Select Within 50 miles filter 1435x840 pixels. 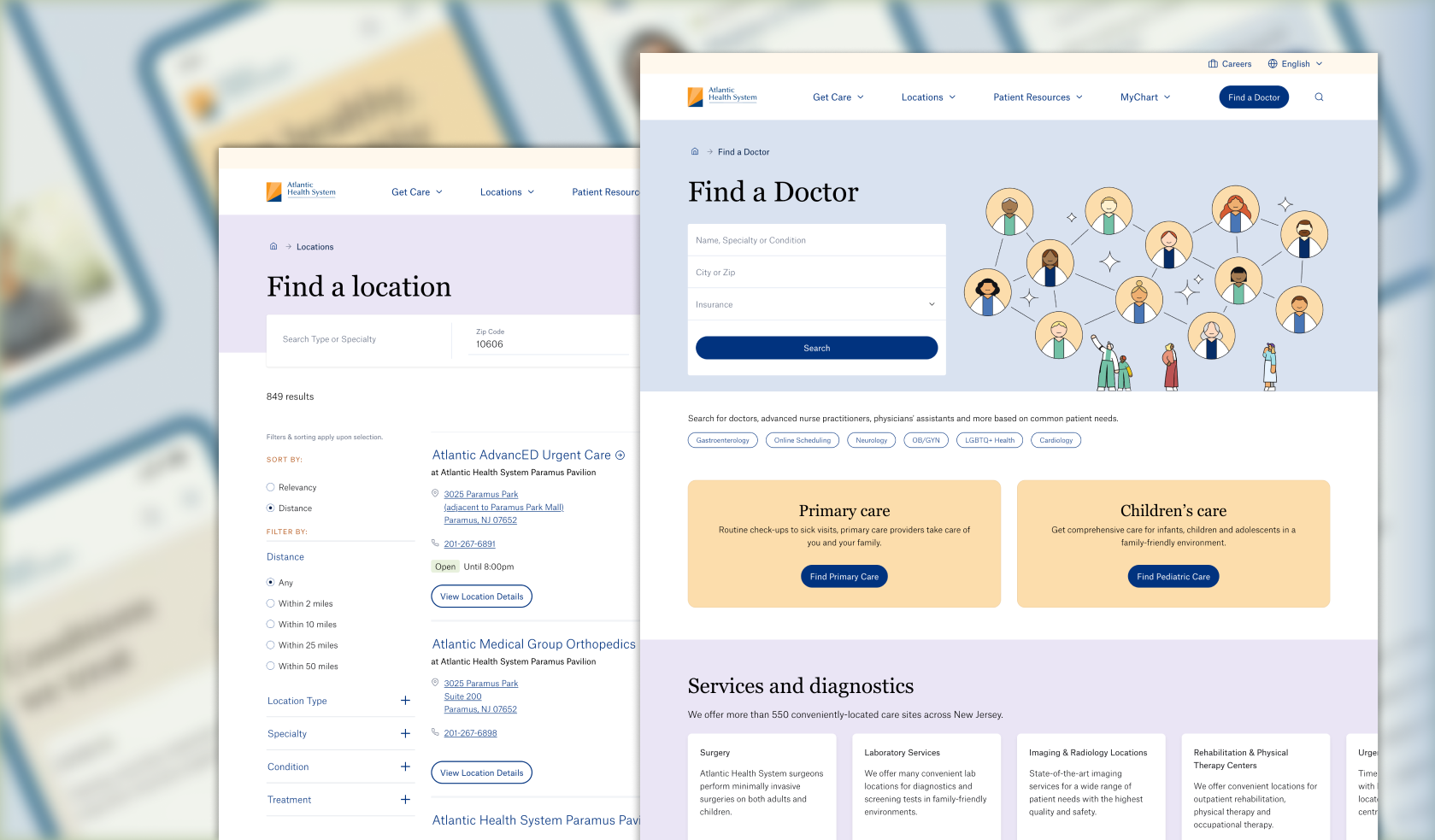[271, 667]
